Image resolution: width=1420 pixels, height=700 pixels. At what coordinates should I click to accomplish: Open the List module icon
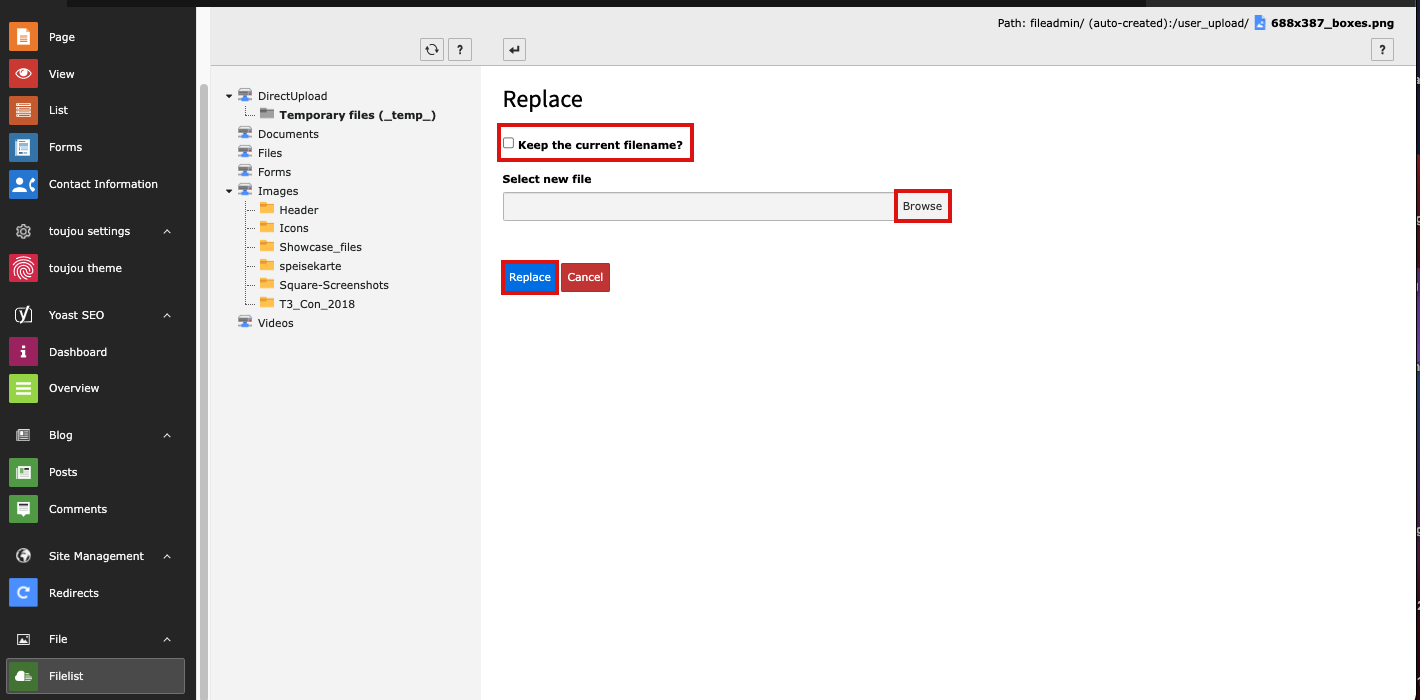tap(24, 110)
